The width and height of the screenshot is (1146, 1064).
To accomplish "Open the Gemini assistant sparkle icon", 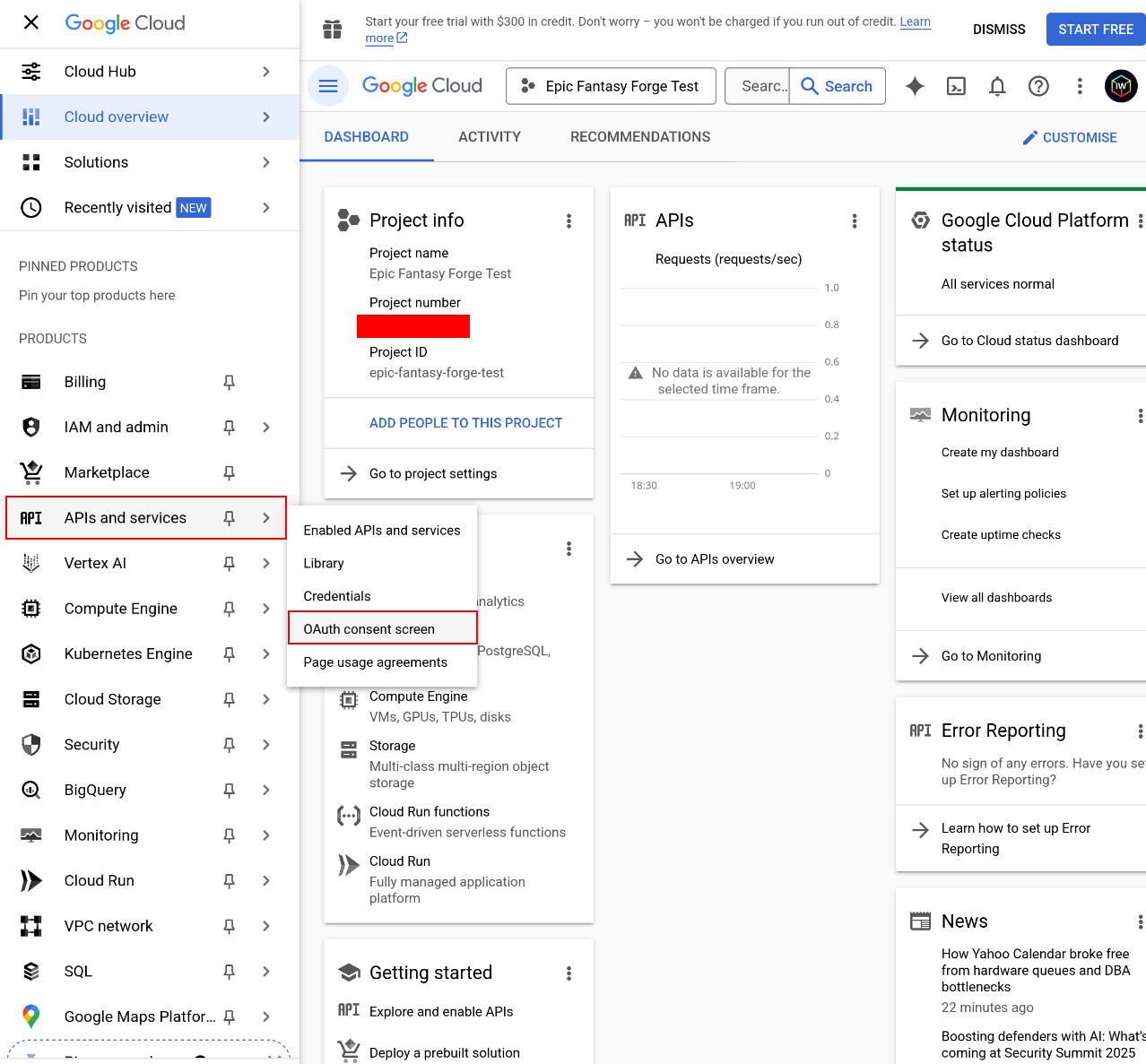I will click(914, 86).
